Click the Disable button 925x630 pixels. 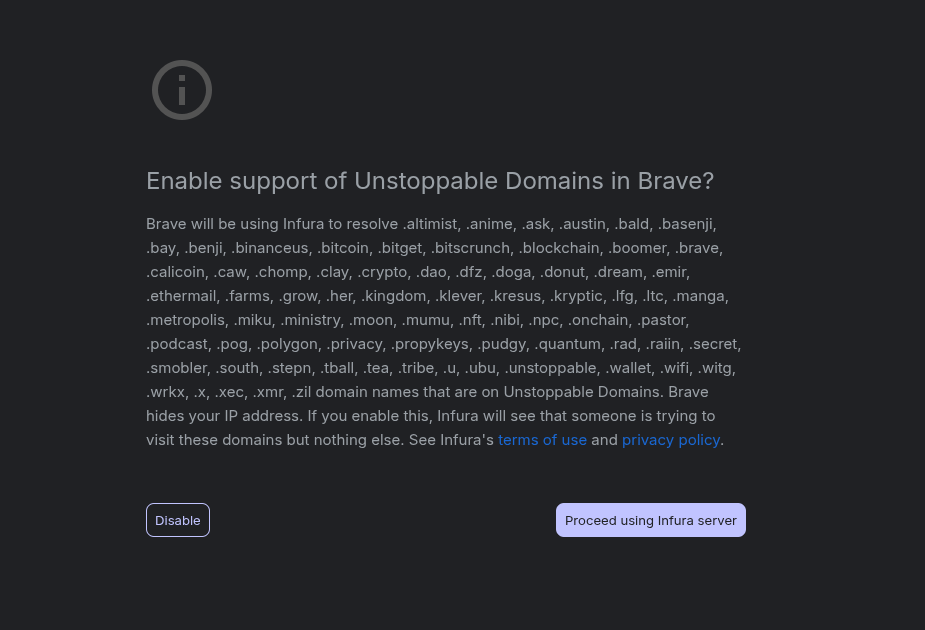pyautogui.click(x=178, y=520)
